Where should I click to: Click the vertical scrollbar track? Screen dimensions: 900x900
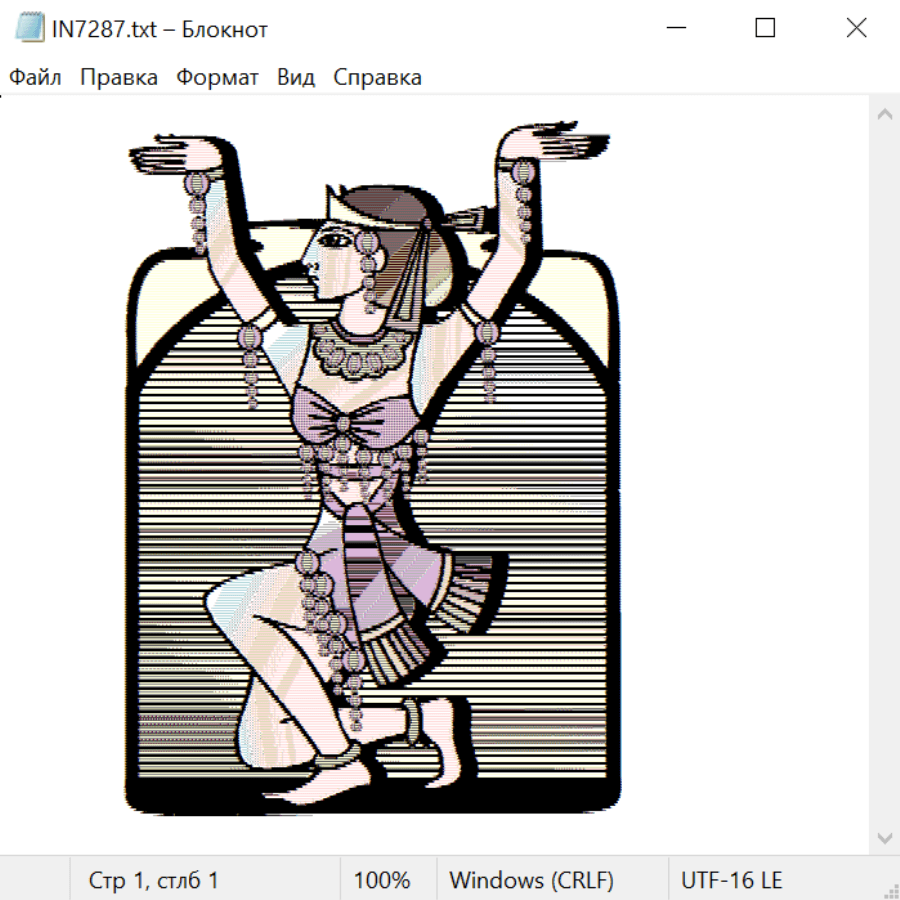884,475
